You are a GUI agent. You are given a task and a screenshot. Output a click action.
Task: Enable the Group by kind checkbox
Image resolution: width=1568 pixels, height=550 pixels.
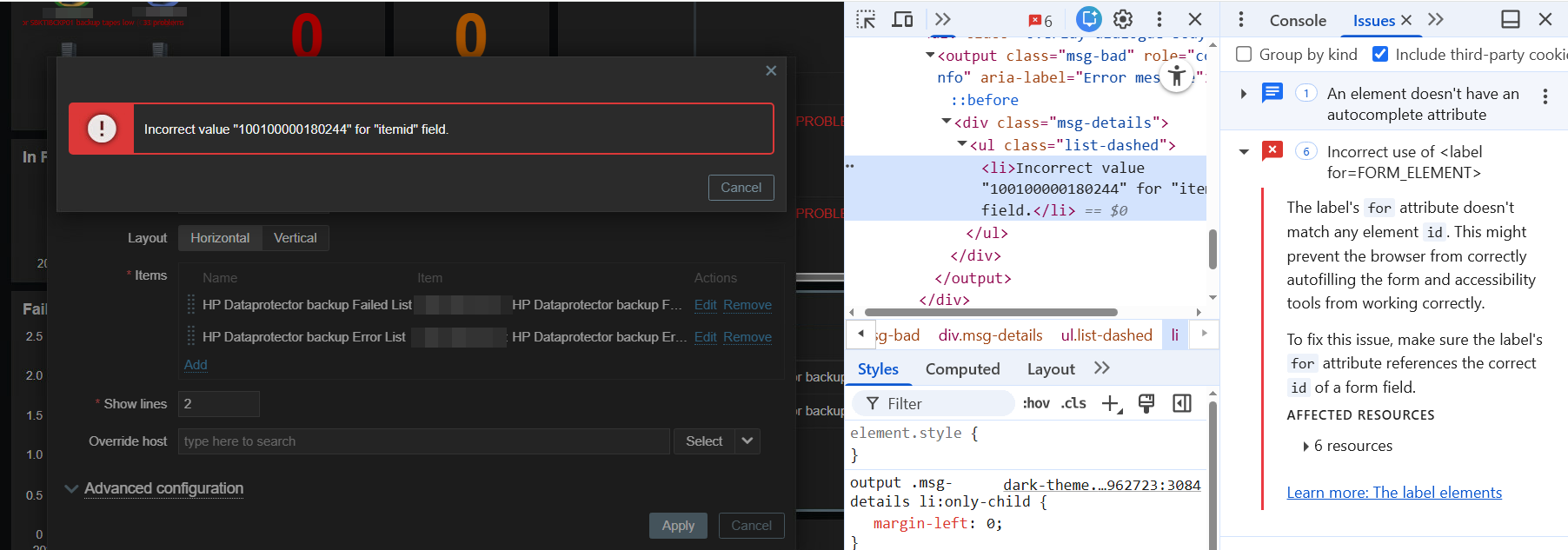coord(1244,55)
